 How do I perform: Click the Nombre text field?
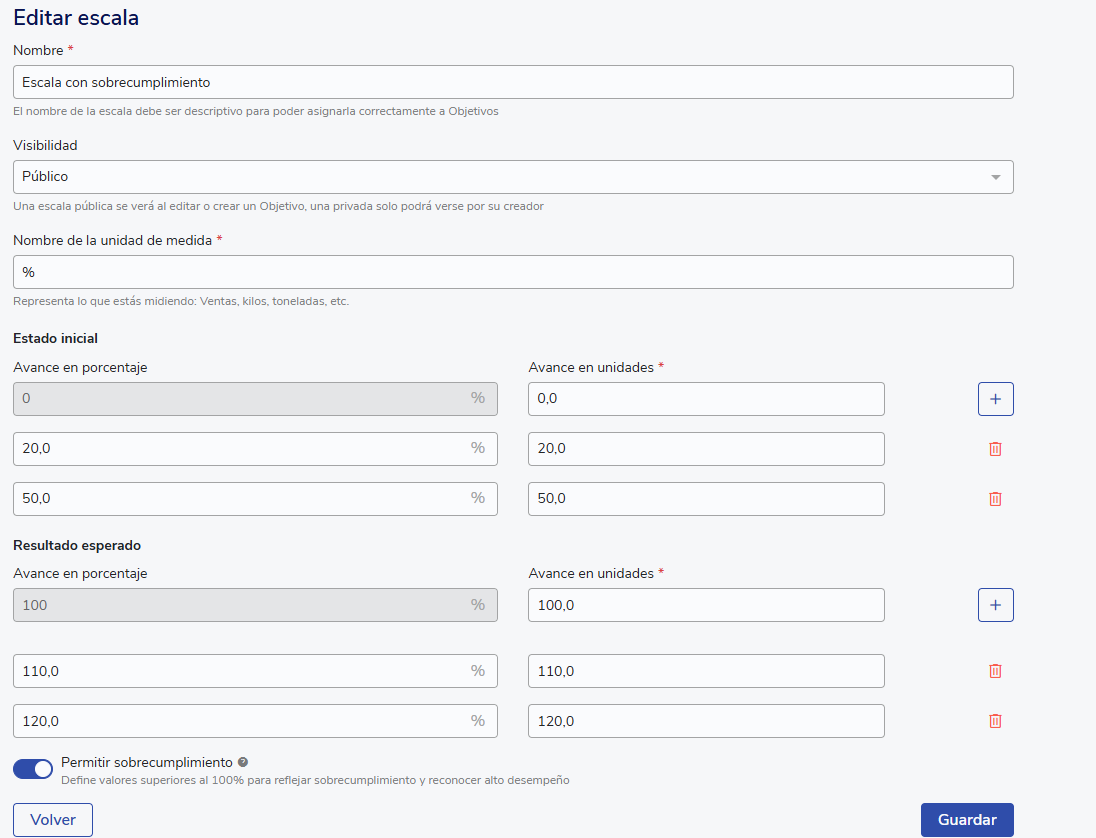(x=513, y=82)
